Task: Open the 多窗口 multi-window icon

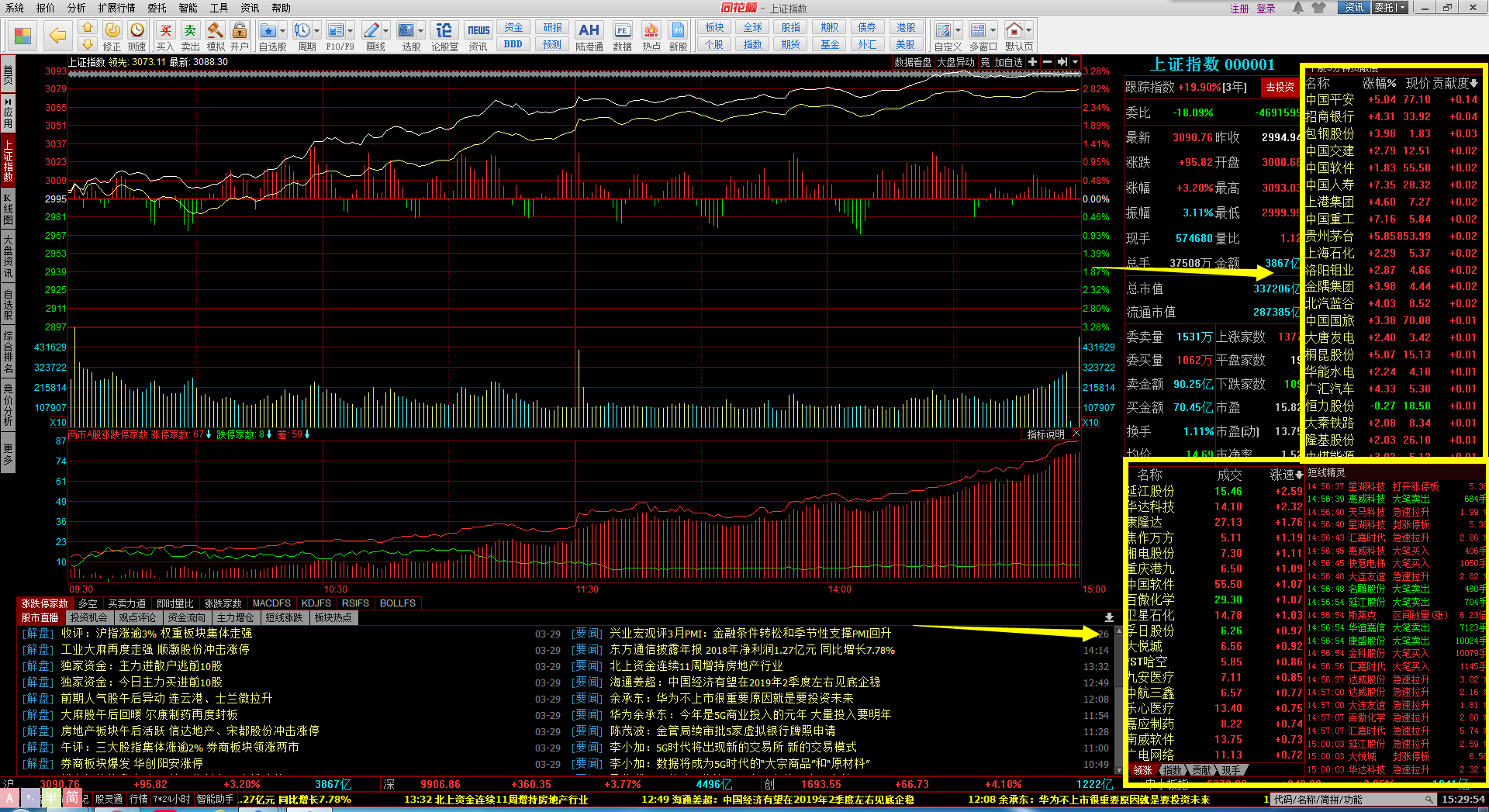Action: point(978,30)
